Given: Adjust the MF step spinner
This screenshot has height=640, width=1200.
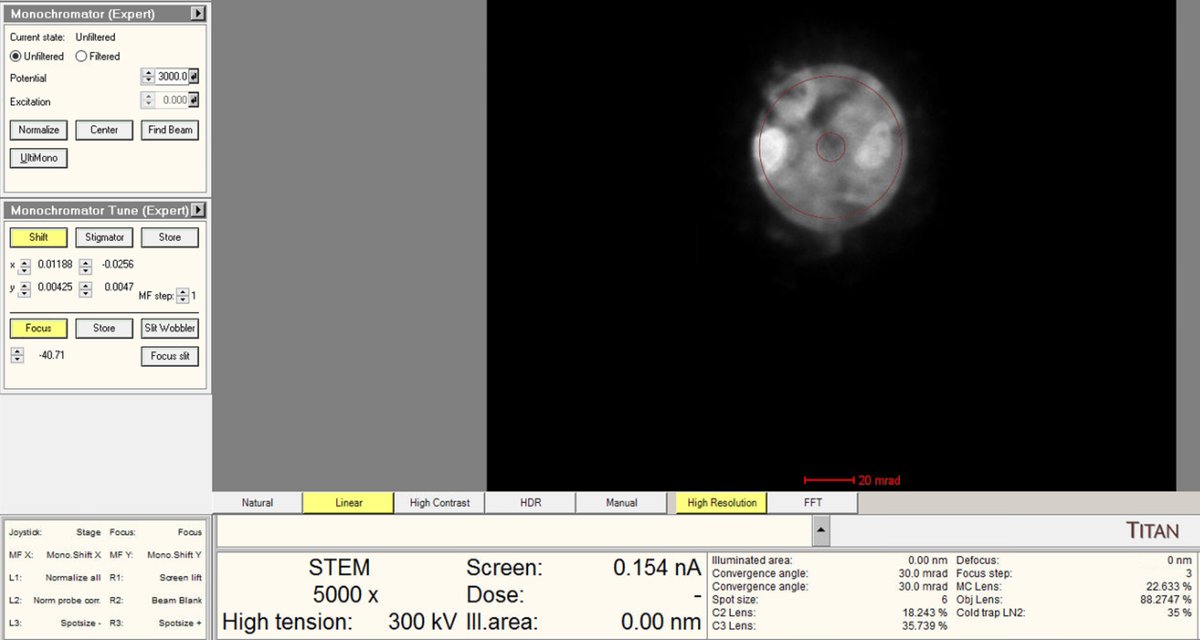Looking at the screenshot, I should [x=181, y=296].
